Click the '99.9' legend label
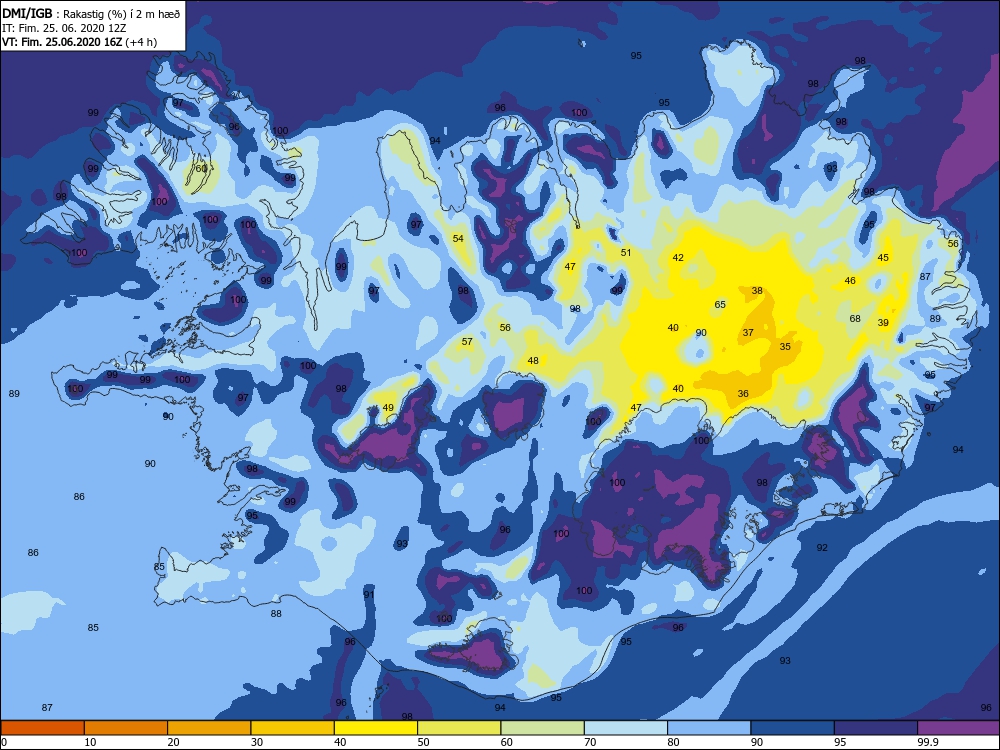Viewport: 1000px width, 750px height. (927, 742)
